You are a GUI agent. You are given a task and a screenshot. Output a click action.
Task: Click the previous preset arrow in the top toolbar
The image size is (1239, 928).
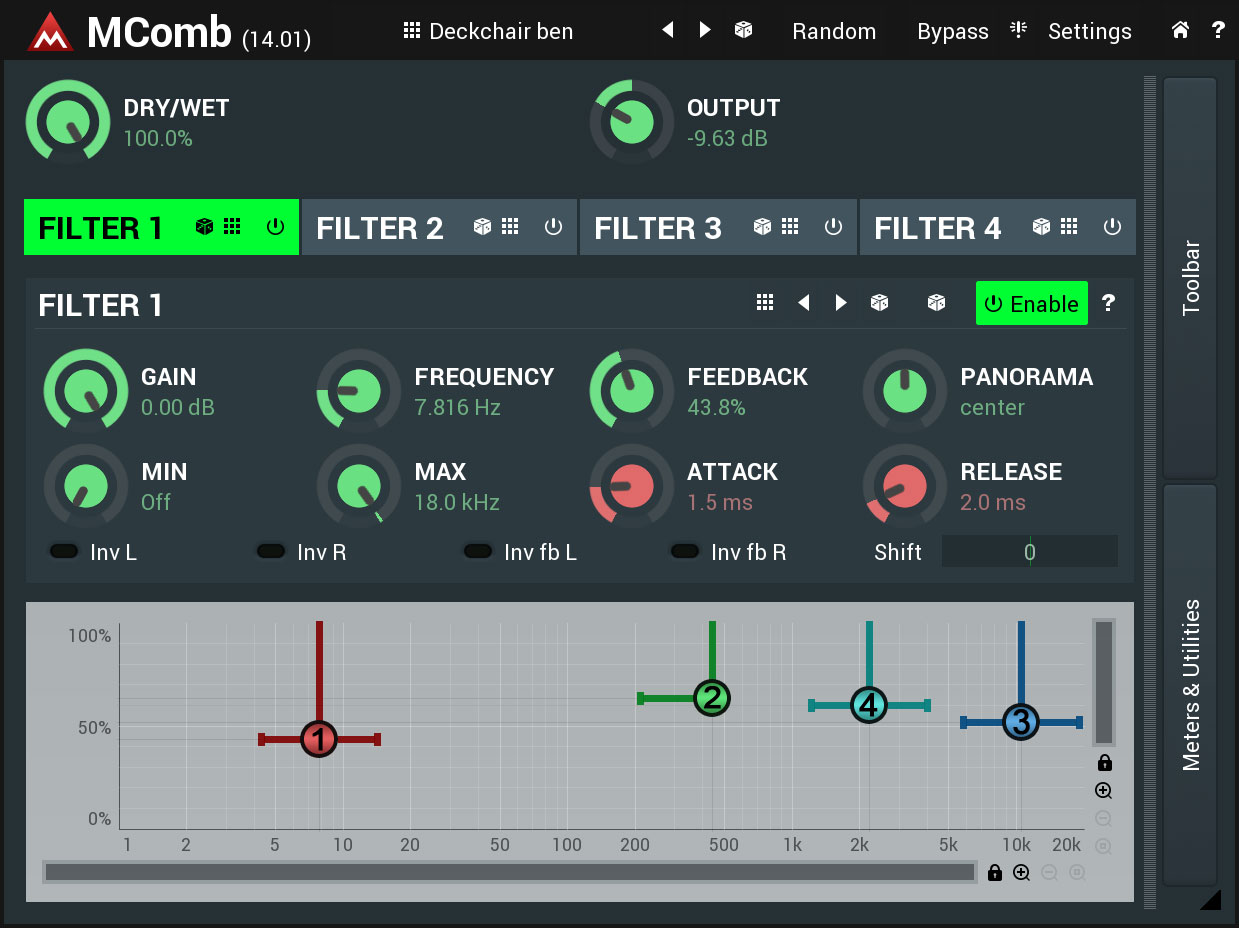668,31
